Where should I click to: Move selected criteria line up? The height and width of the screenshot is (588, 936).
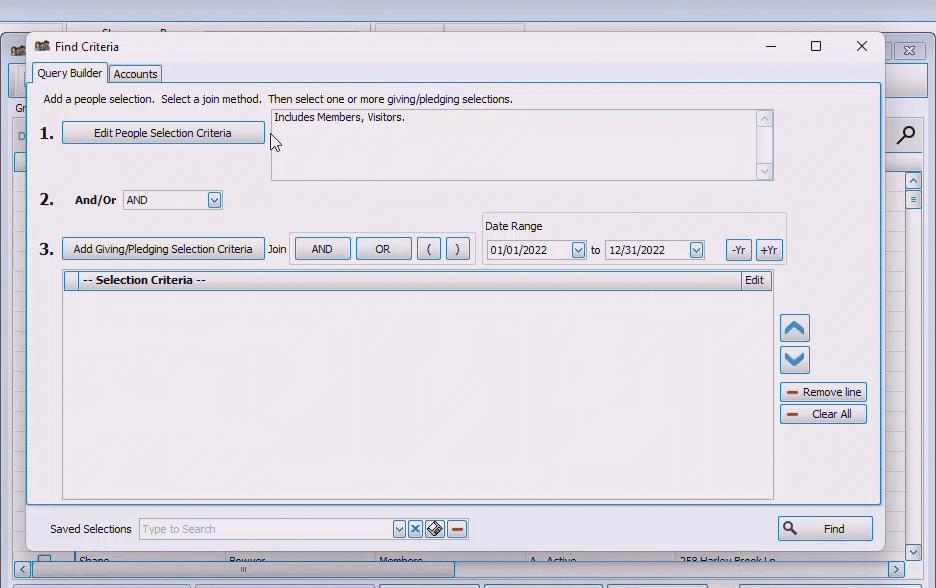click(794, 328)
